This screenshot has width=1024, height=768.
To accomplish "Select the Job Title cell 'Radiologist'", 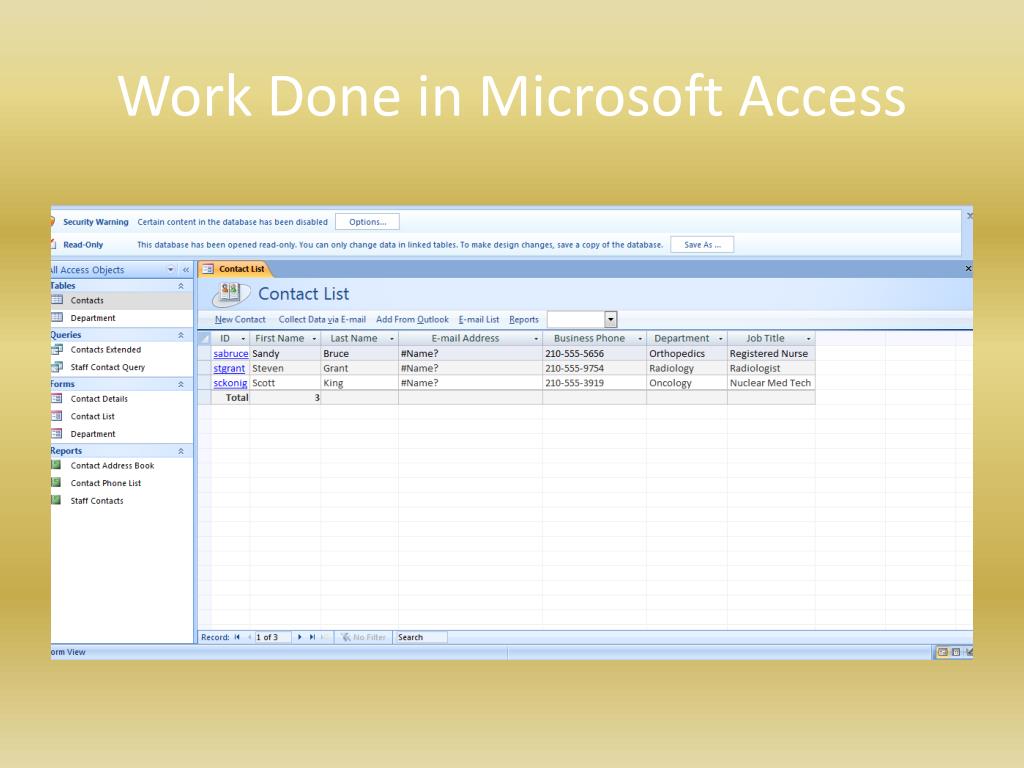I will (x=771, y=368).
